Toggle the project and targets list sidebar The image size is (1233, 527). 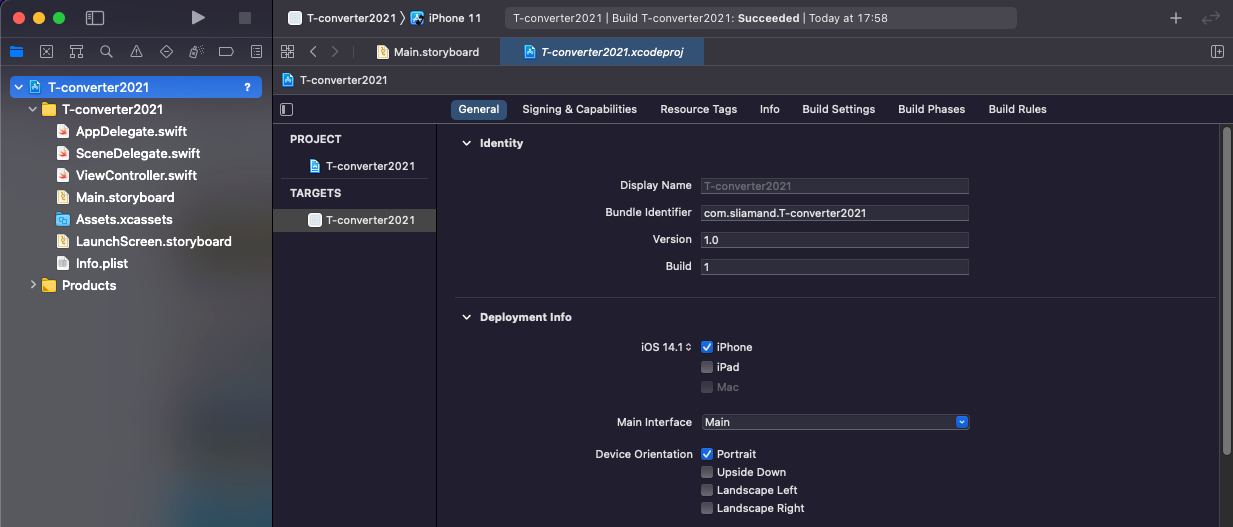tap(287, 109)
